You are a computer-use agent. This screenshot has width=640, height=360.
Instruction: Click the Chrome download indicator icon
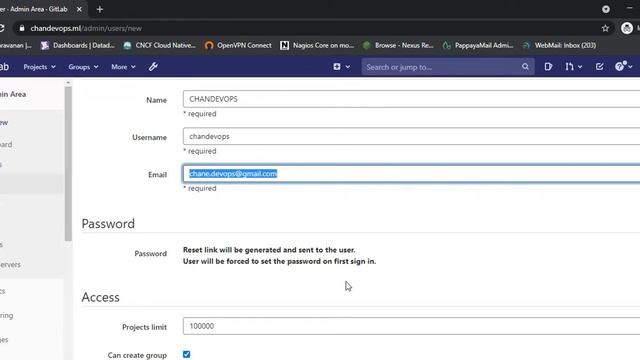(606, 9)
